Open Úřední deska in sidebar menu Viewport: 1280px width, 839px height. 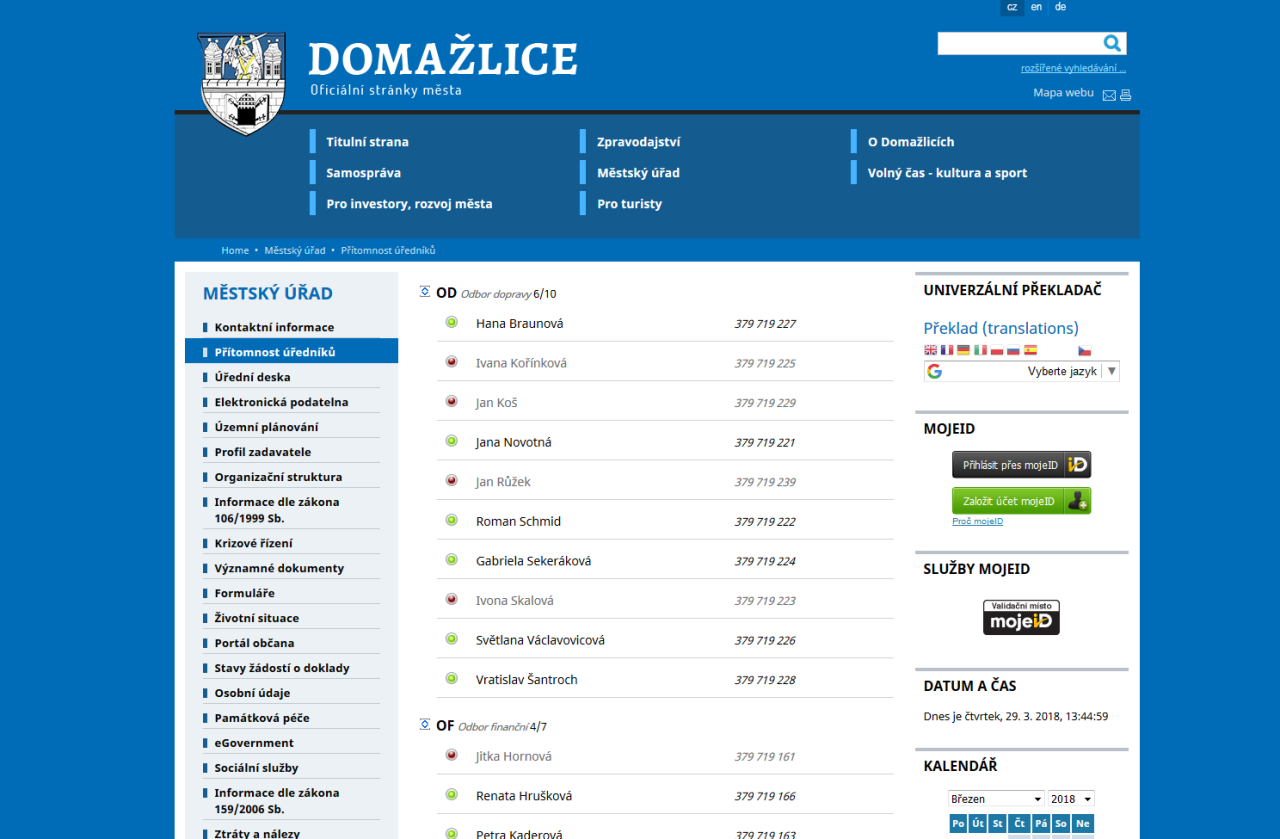pyautogui.click(x=252, y=377)
